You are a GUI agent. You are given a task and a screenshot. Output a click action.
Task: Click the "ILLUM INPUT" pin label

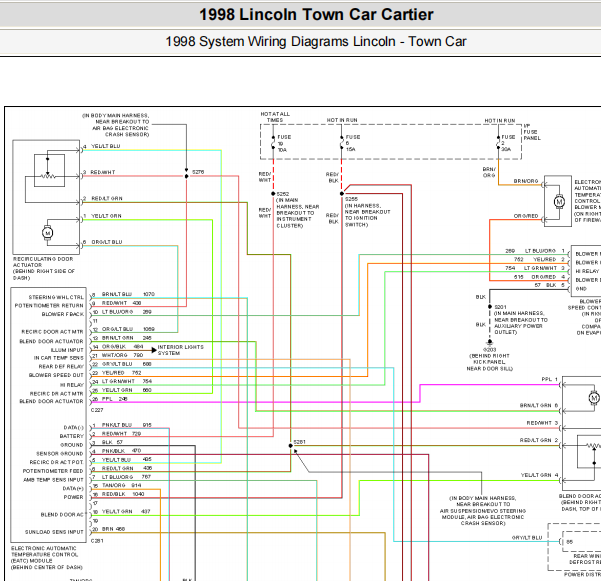(67, 350)
